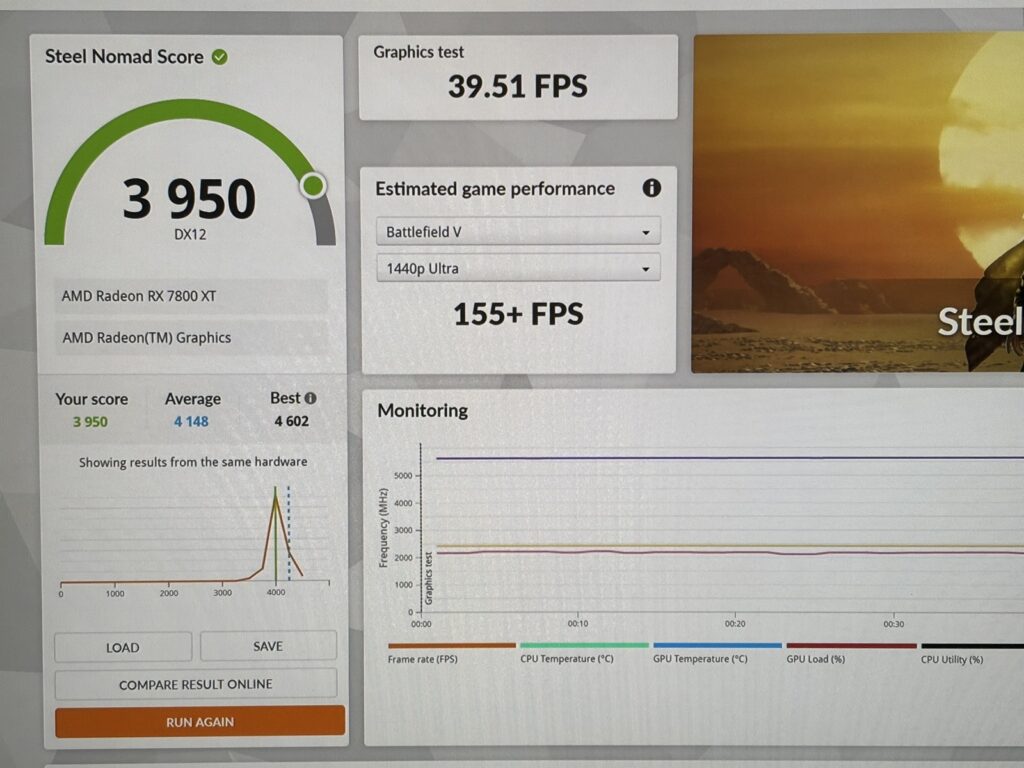The width and height of the screenshot is (1024, 768).
Task: Click the info icon beside Best score
Action: [310, 398]
